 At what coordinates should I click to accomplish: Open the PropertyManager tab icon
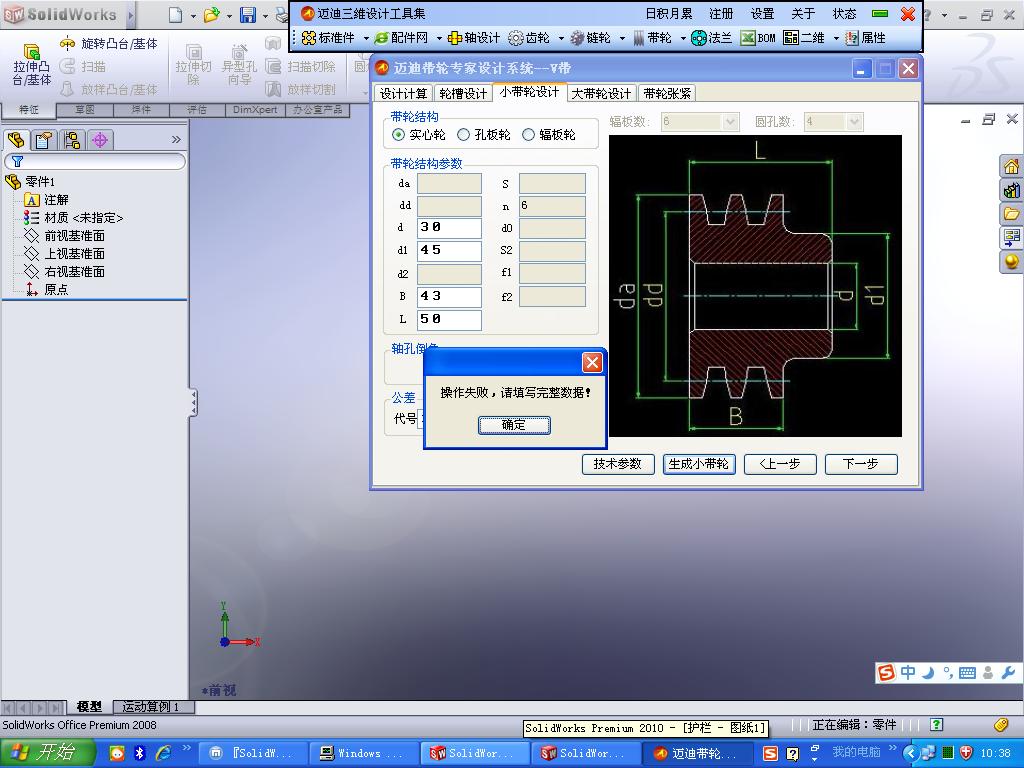[44, 140]
